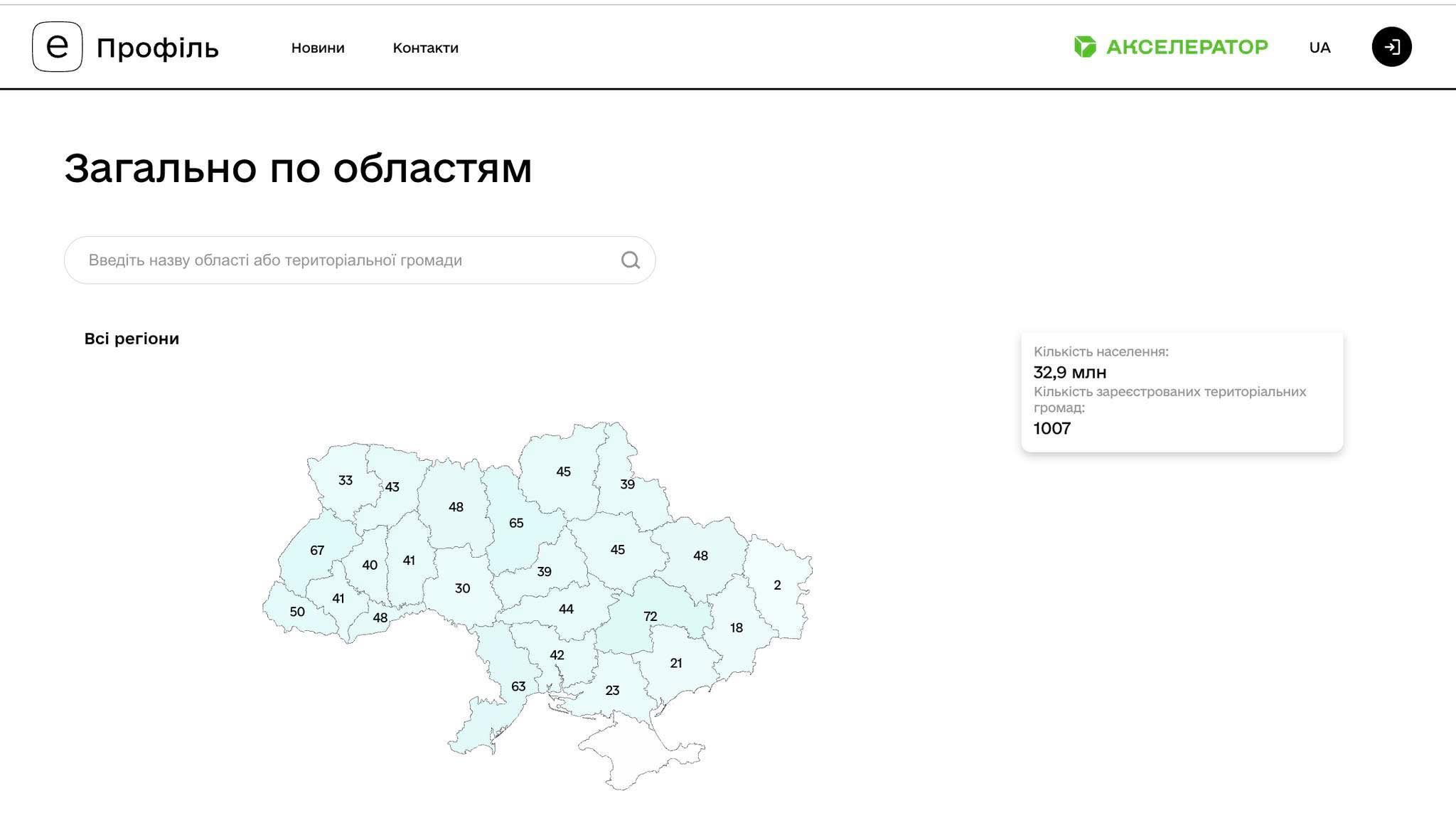
Task: Select the map region showing 63
Action: click(518, 686)
